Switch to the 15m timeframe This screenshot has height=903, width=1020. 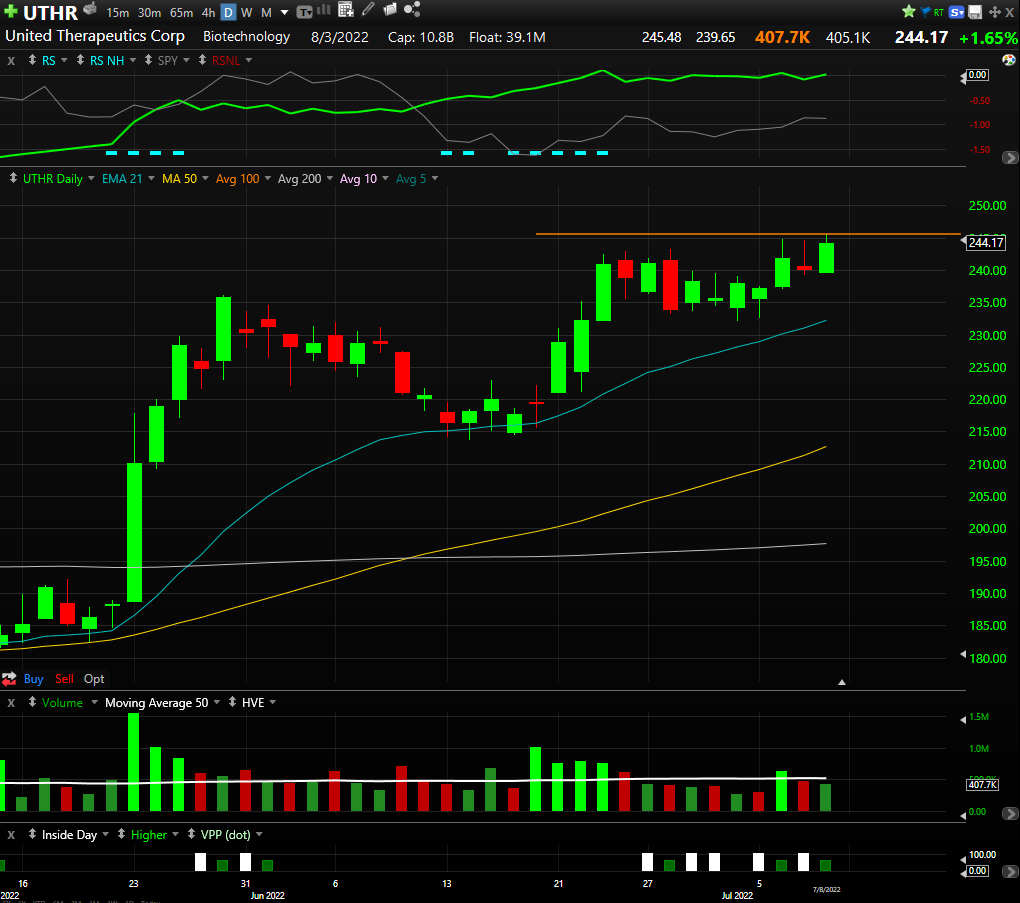coord(117,12)
